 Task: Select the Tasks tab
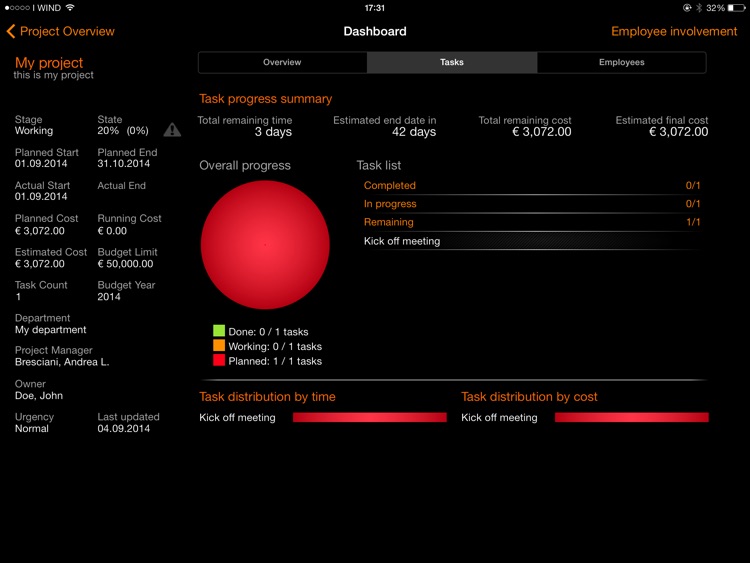[452, 62]
